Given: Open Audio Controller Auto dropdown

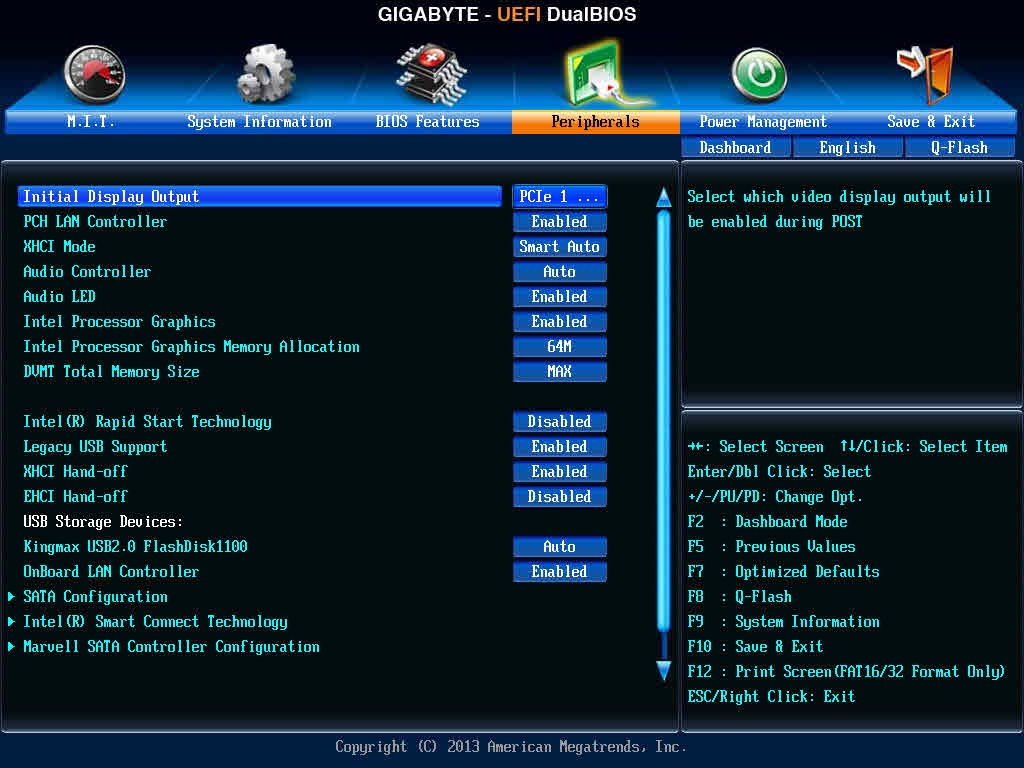Looking at the screenshot, I should click(560, 272).
